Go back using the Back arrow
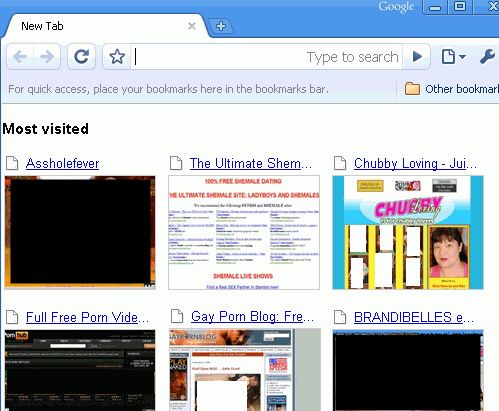Viewport: 499px width, 411px height. point(21,57)
